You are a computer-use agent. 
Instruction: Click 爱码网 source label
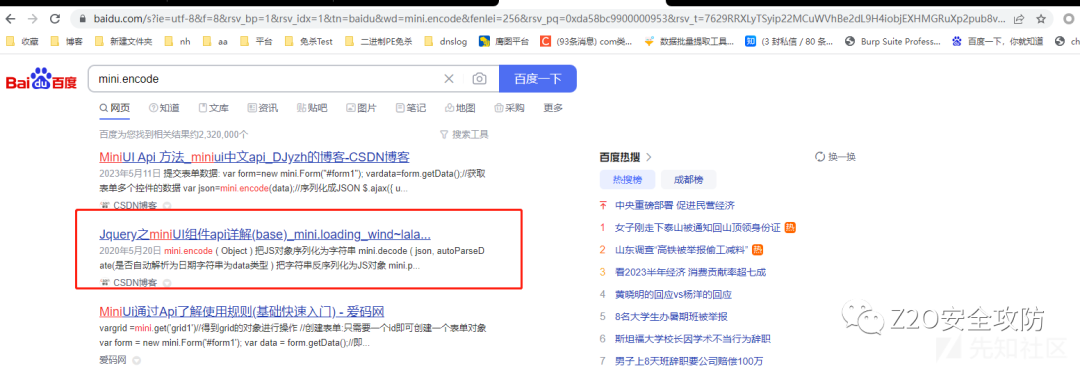[114, 360]
